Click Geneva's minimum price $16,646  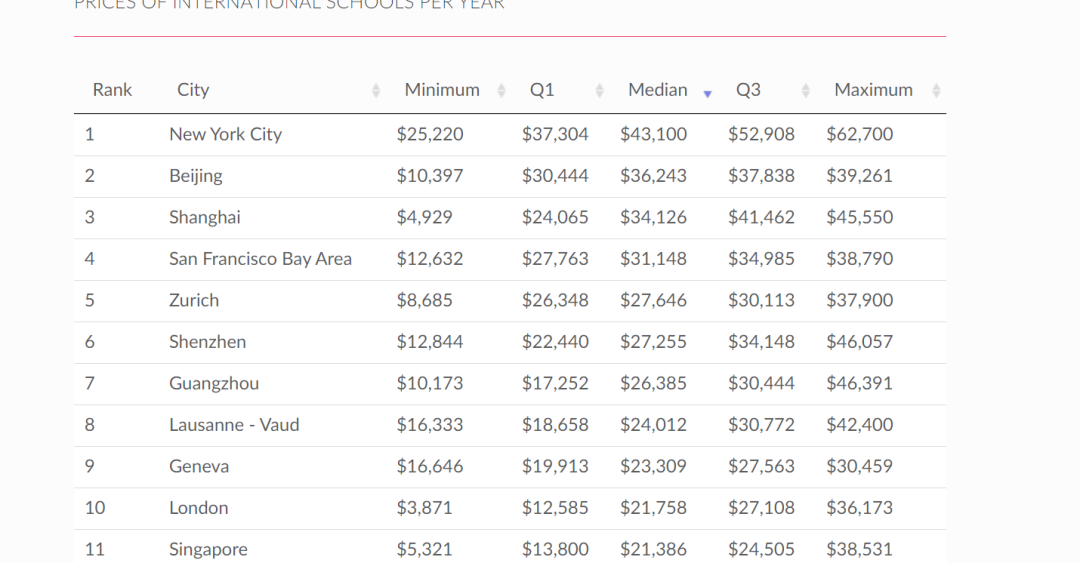430,466
